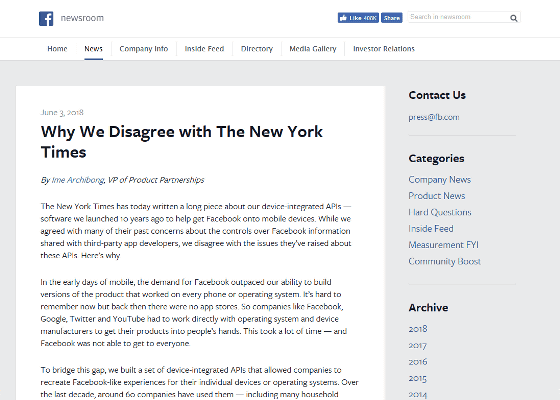
Task: Click the Facebook logo icon
Action: 46,19
